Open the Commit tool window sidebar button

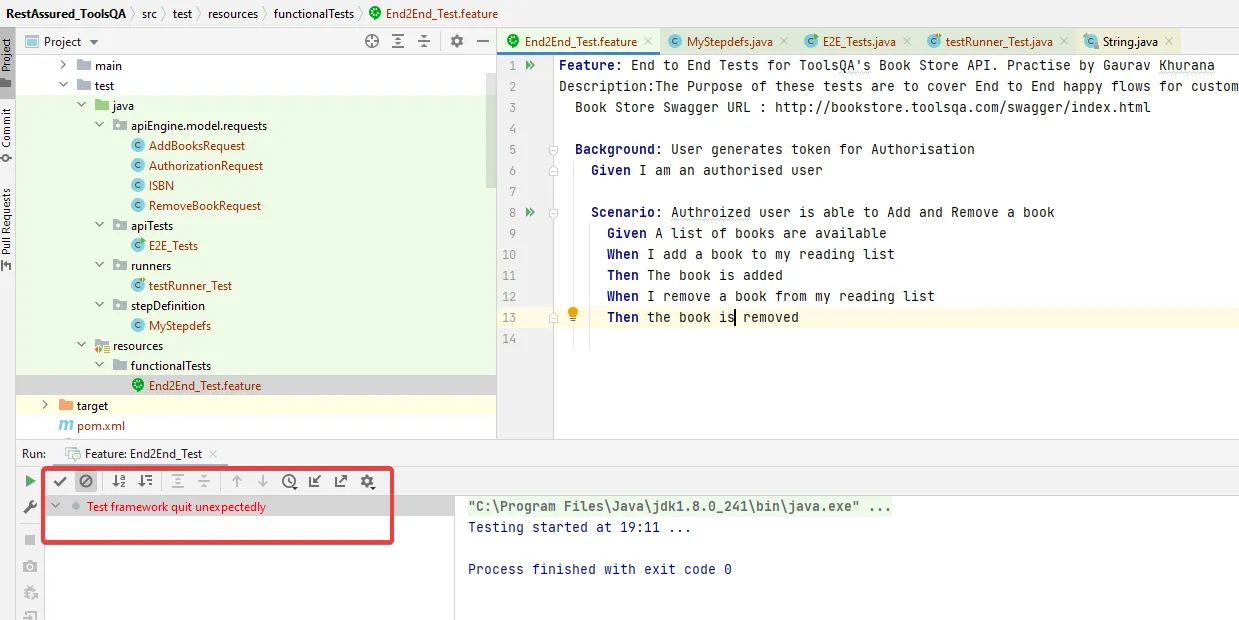(x=7, y=128)
